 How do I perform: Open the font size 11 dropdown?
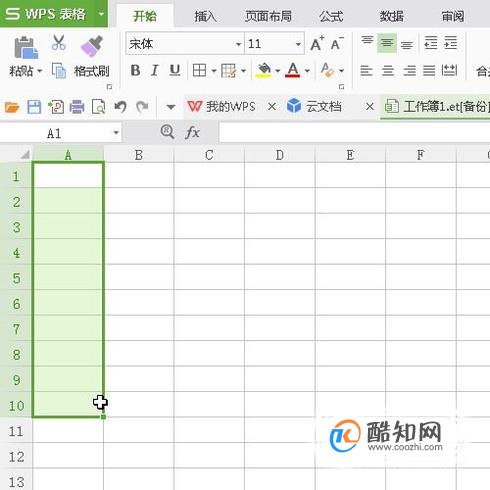click(298, 44)
